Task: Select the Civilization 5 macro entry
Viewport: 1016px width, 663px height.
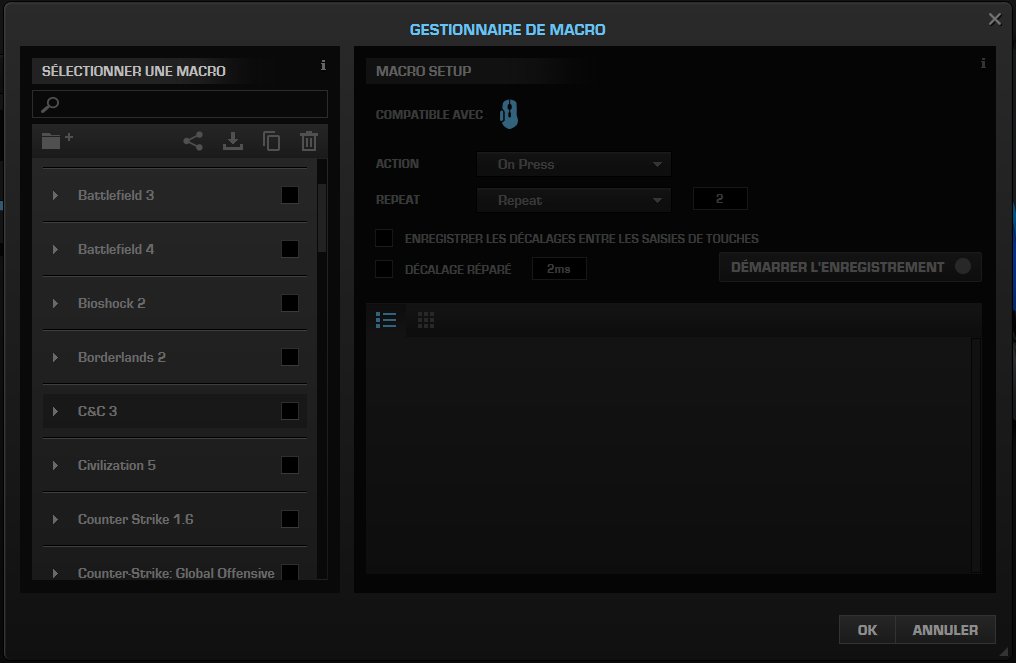Action: pyautogui.click(x=117, y=465)
